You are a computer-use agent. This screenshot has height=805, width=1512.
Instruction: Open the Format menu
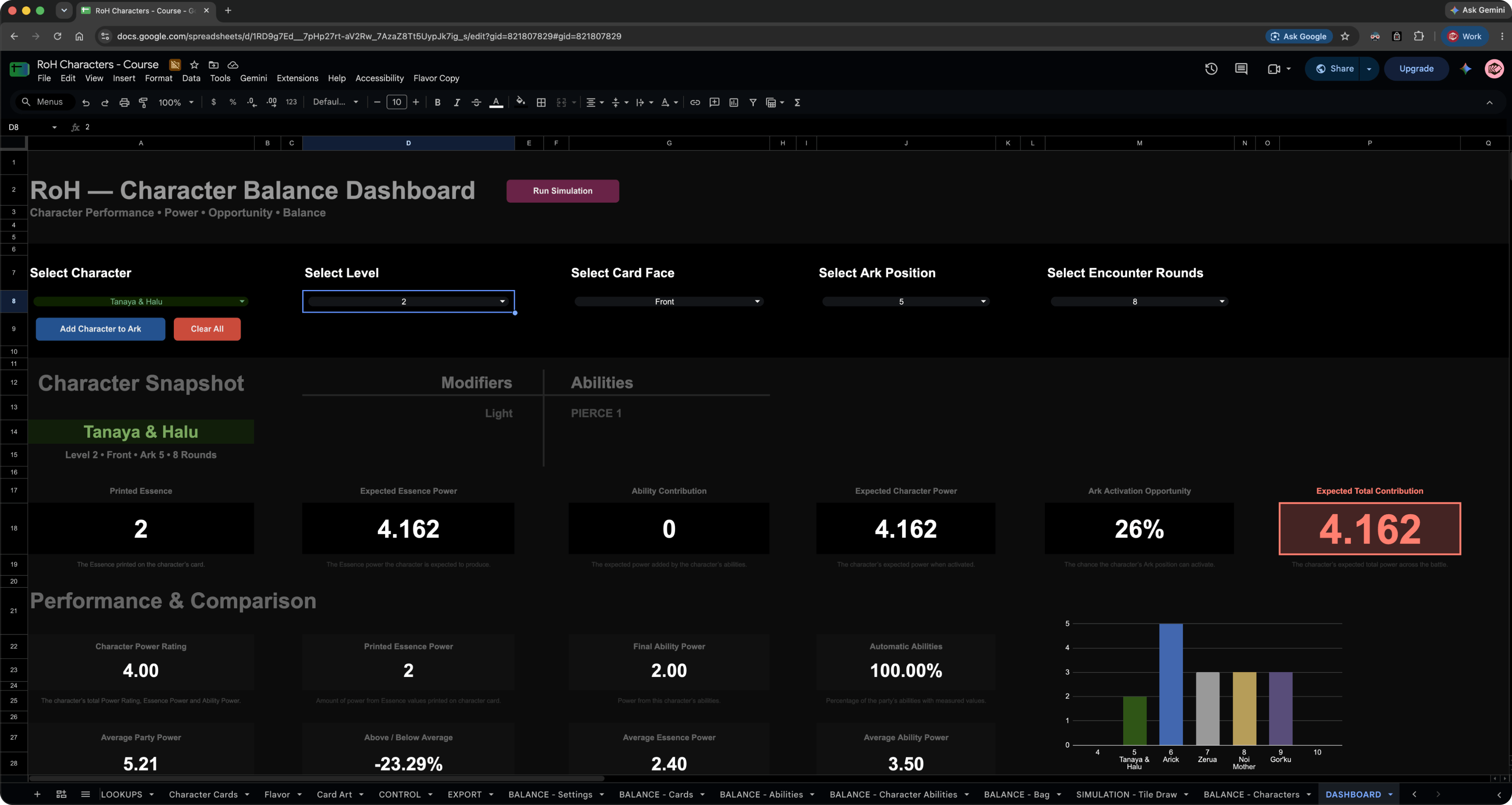coord(159,78)
